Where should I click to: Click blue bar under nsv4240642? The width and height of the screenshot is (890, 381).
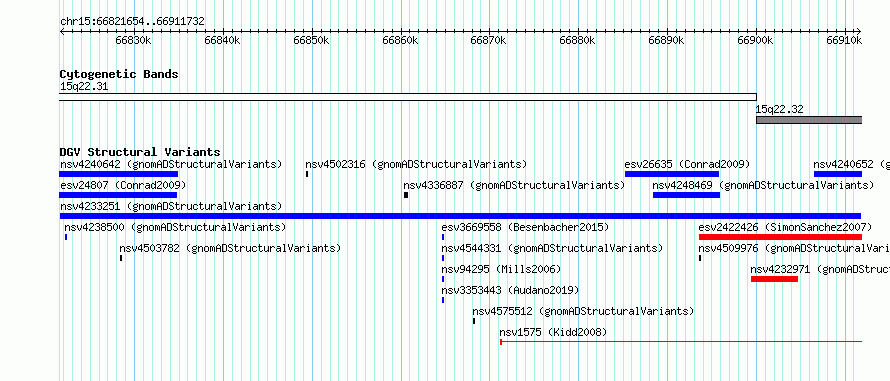click(119, 174)
